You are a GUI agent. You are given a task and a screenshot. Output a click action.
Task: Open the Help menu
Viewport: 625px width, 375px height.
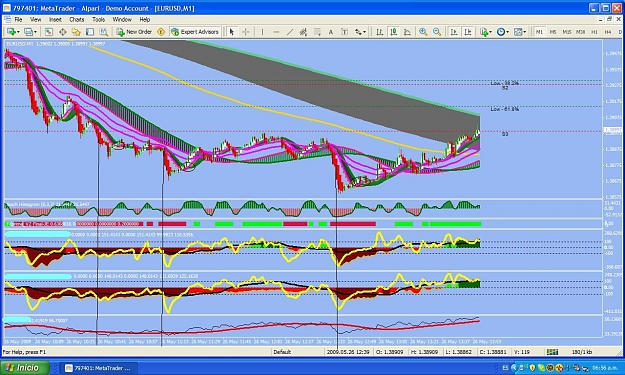[x=145, y=20]
